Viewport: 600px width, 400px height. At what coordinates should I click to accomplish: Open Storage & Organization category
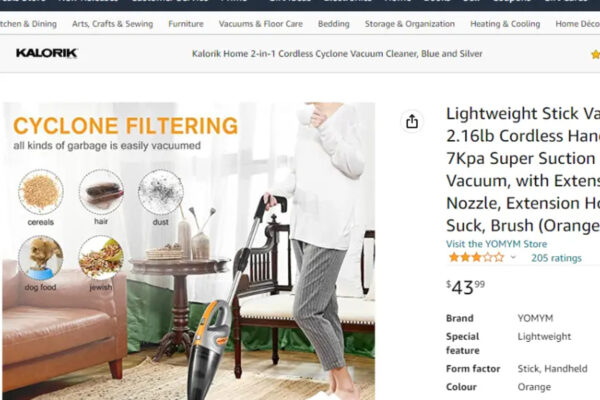pyautogui.click(x=410, y=24)
